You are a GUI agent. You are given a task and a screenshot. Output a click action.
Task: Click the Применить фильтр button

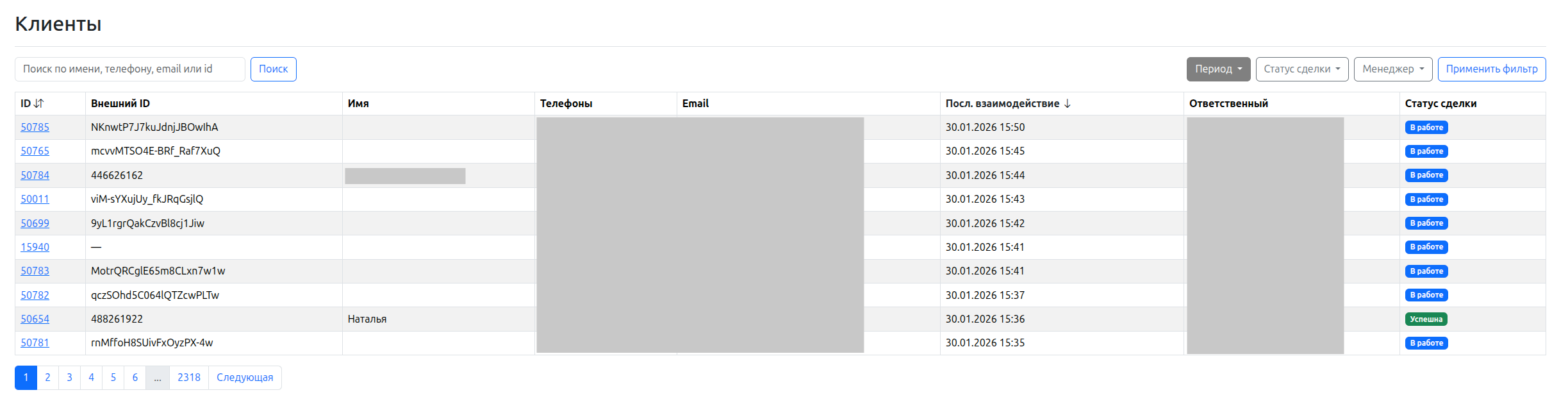(x=1492, y=69)
